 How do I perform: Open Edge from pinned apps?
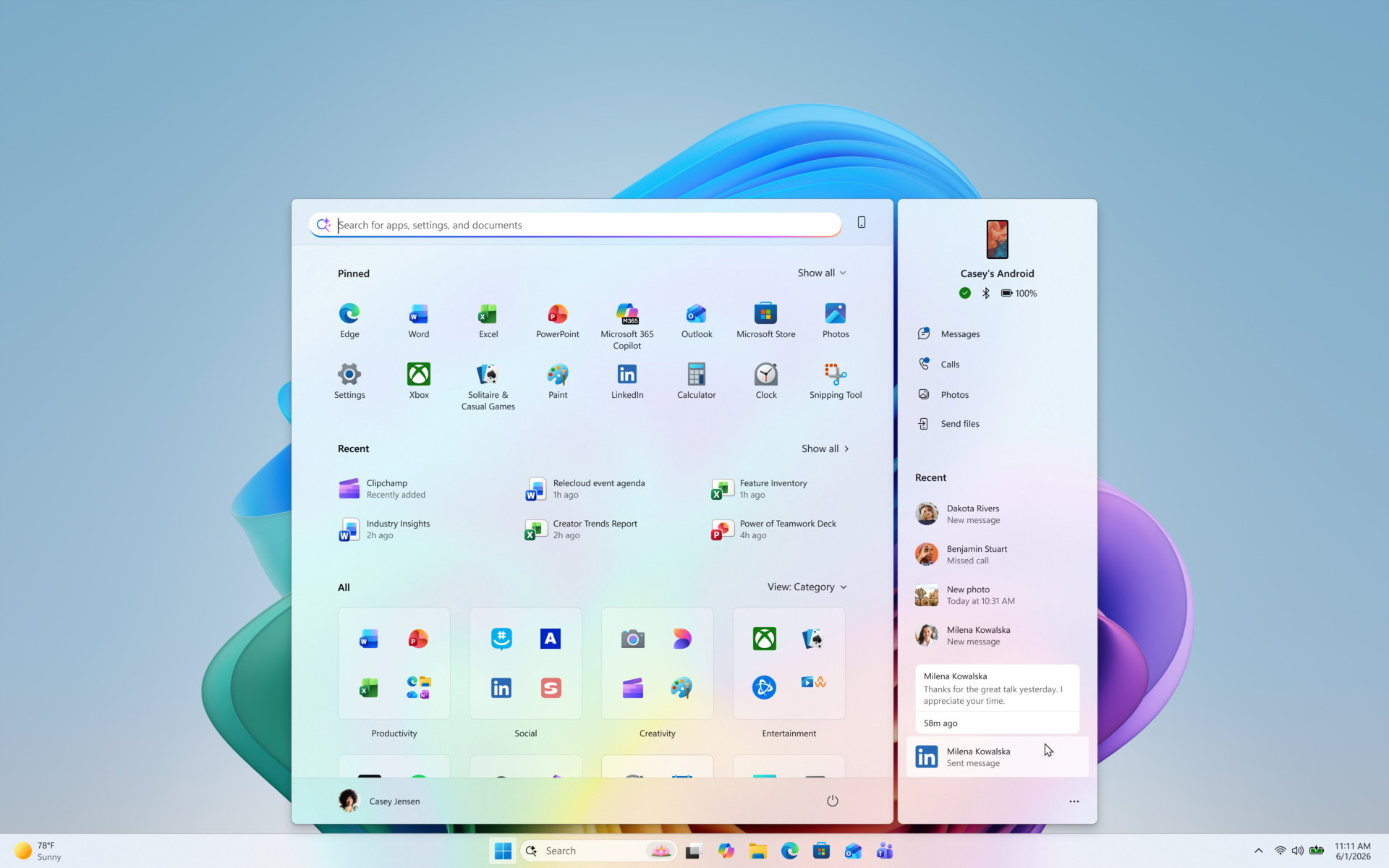pyautogui.click(x=349, y=320)
